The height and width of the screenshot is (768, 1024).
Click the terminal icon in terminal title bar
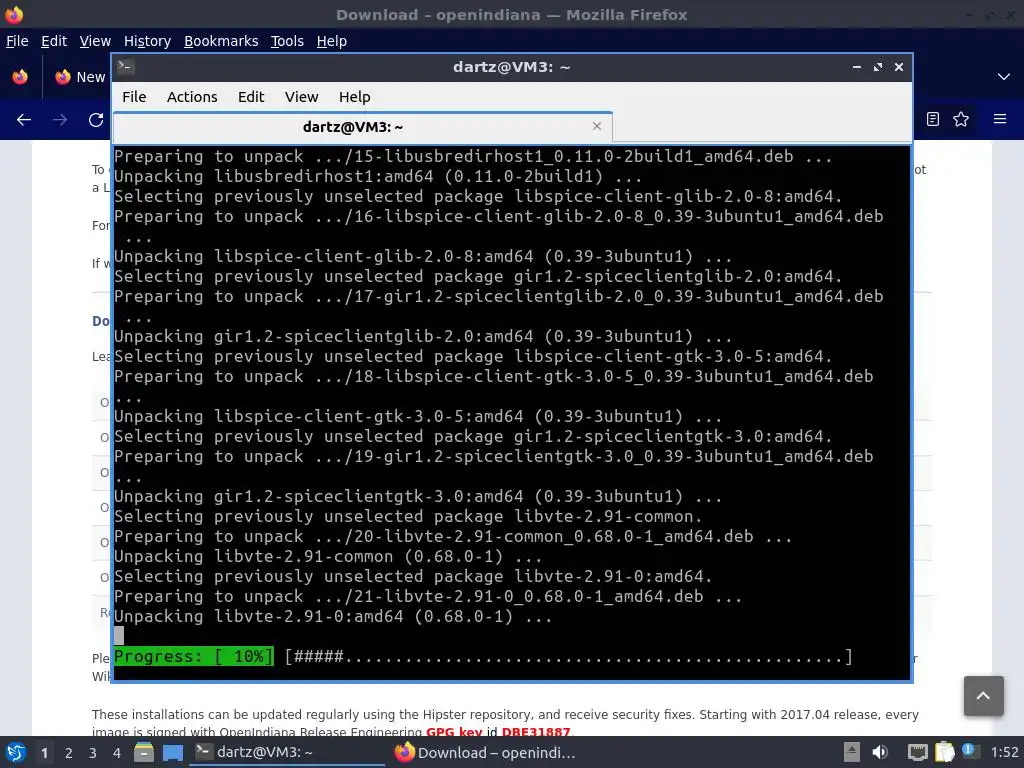pos(126,67)
